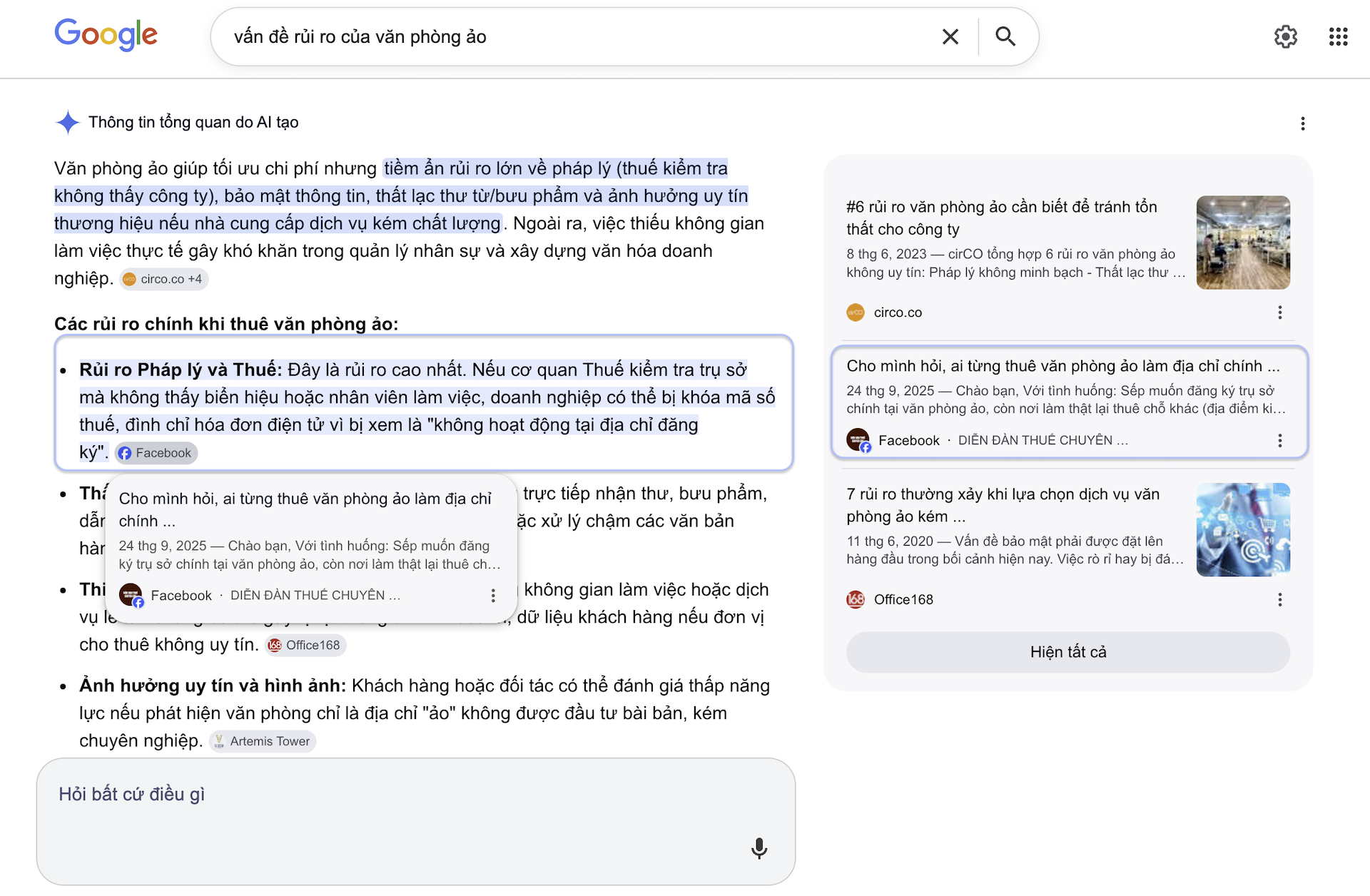Click the Office168 favicon in sidebar
Screen dimensions: 1370x896
click(x=856, y=600)
